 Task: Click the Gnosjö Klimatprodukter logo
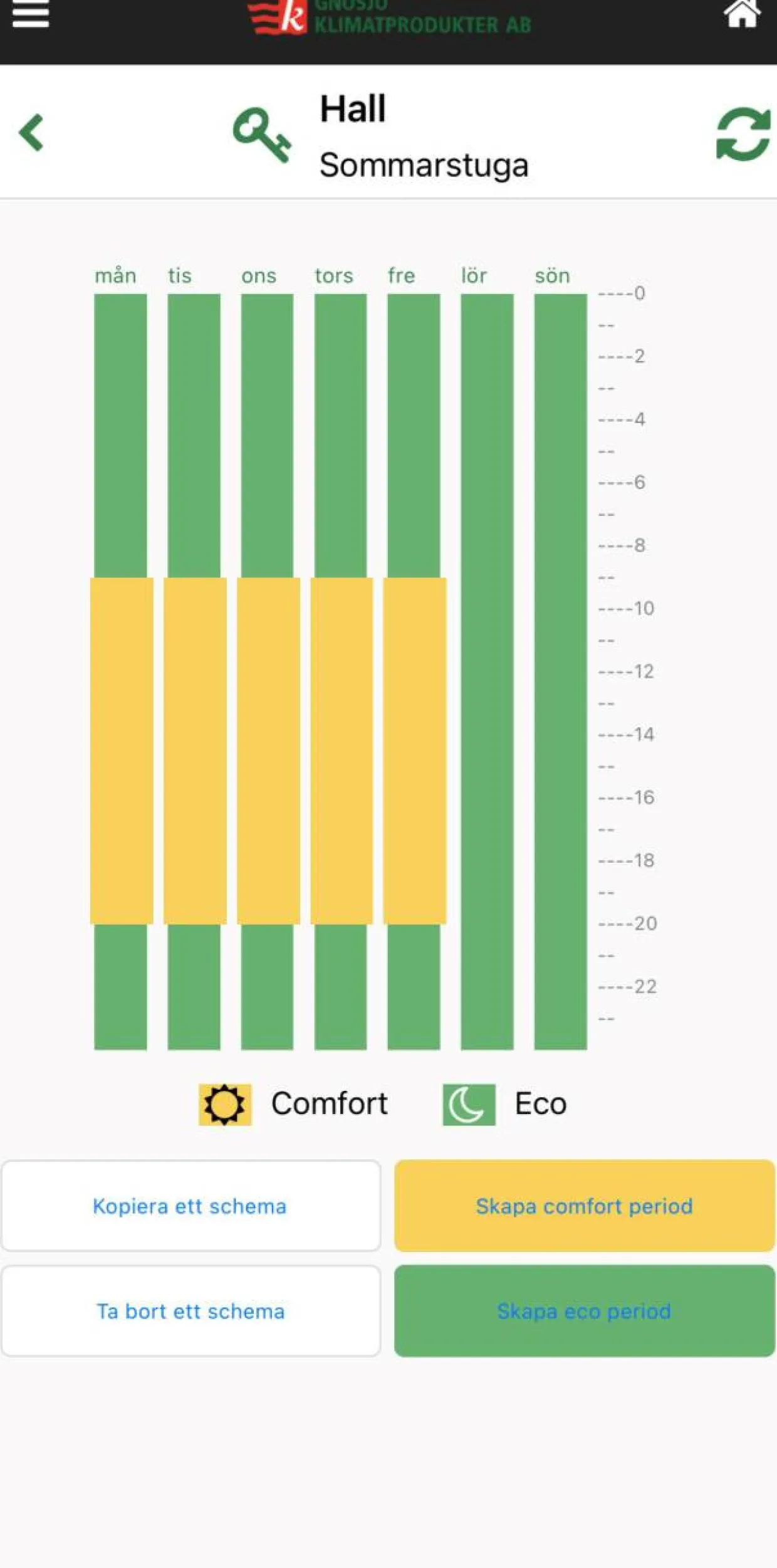tap(389, 17)
